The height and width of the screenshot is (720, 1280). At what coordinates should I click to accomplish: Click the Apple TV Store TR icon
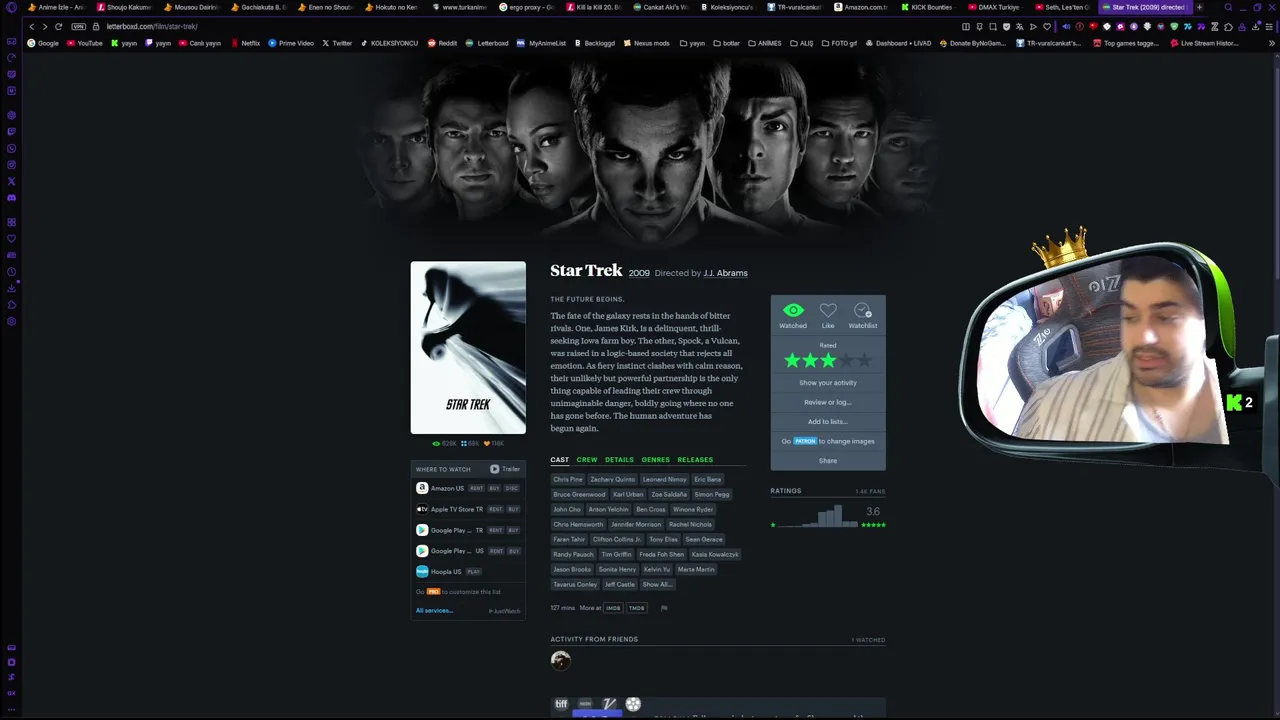(x=422, y=509)
